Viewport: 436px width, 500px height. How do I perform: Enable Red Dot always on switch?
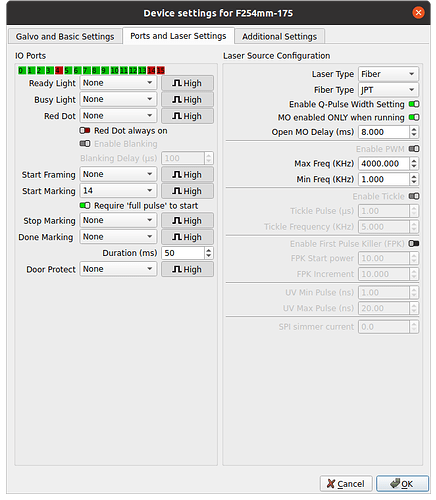(85, 131)
